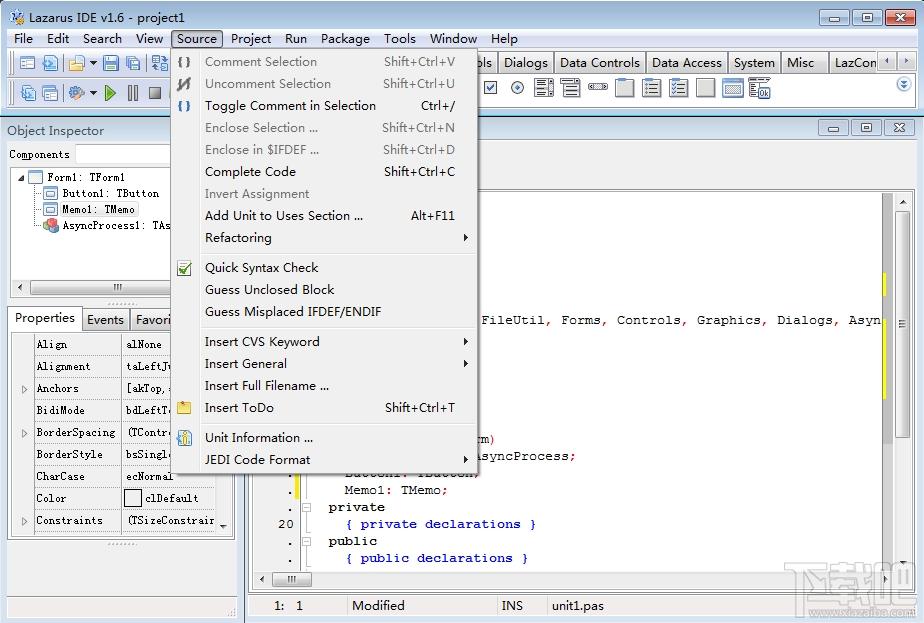Expand the Anchors property
924x623 pixels.
[24, 389]
